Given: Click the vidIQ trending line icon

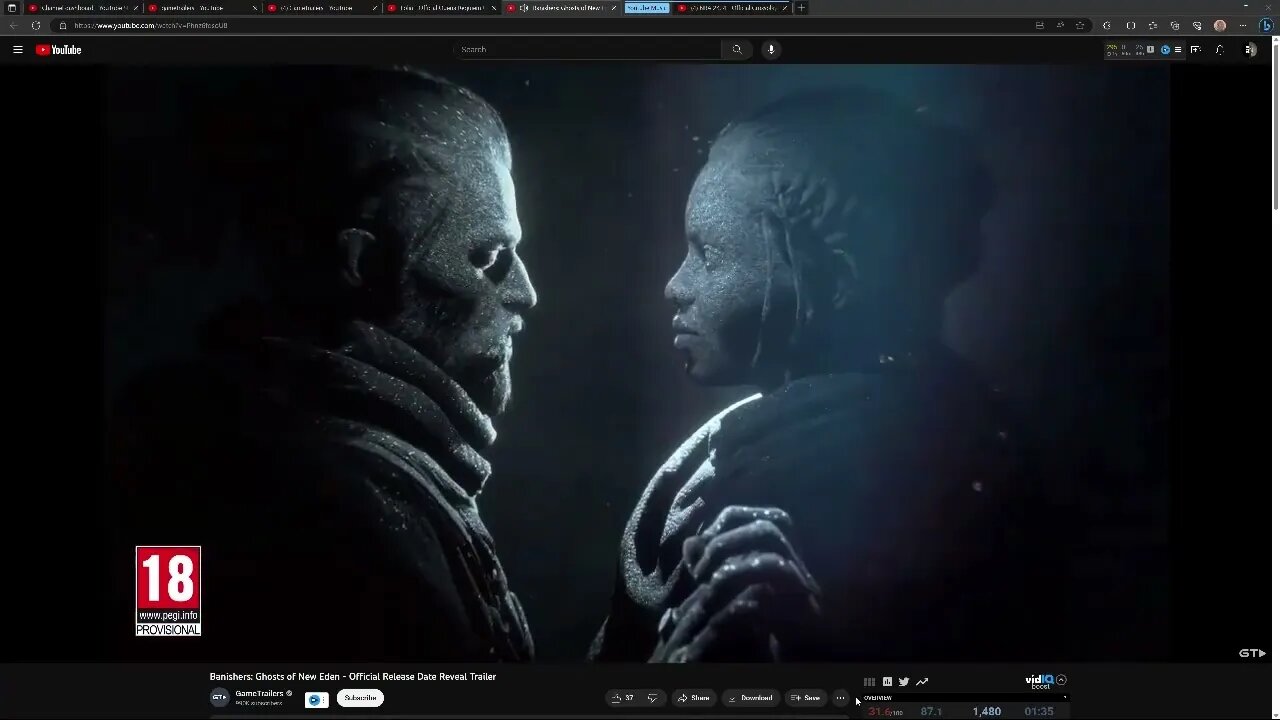Looking at the screenshot, I should (922, 682).
